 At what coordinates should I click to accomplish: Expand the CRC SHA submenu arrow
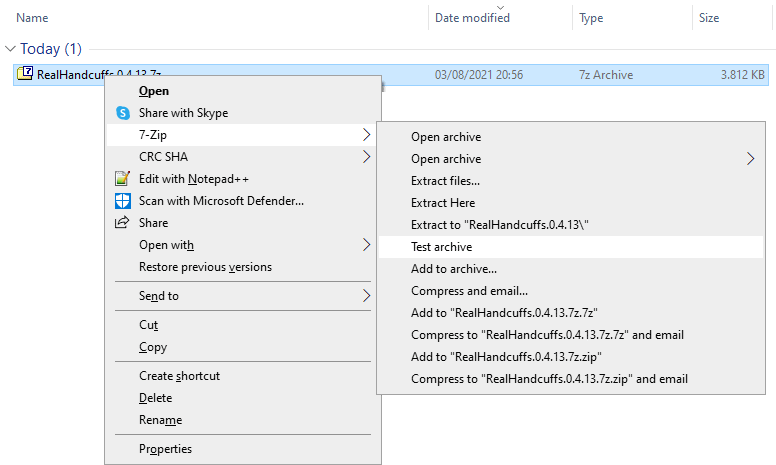[x=366, y=157]
